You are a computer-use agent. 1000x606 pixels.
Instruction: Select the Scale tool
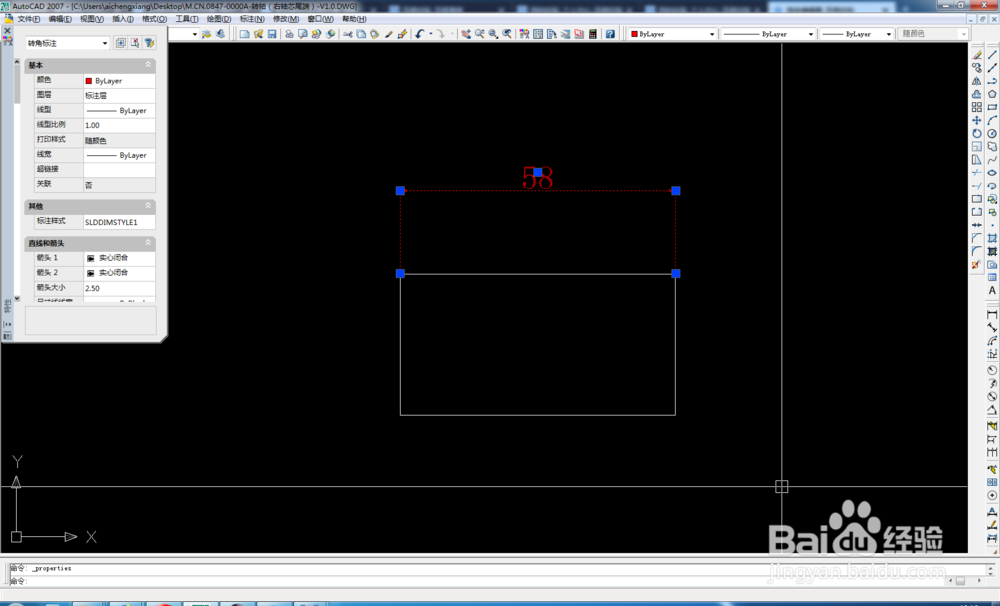[976, 147]
